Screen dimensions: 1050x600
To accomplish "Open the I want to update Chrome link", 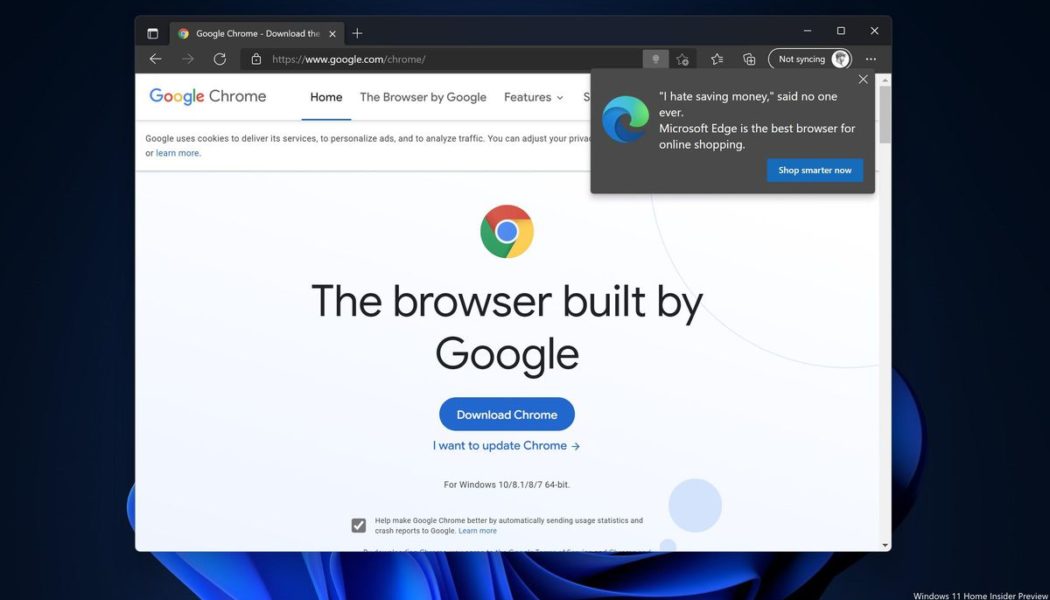I will click(x=506, y=445).
